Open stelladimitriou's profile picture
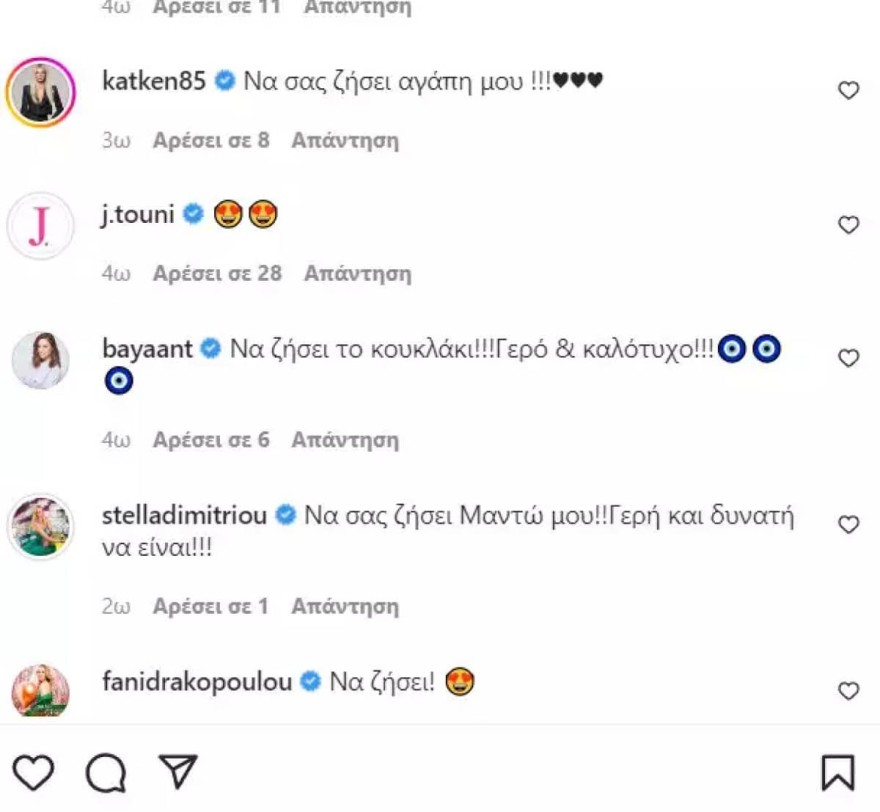The width and height of the screenshot is (880, 812). (41, 527)
